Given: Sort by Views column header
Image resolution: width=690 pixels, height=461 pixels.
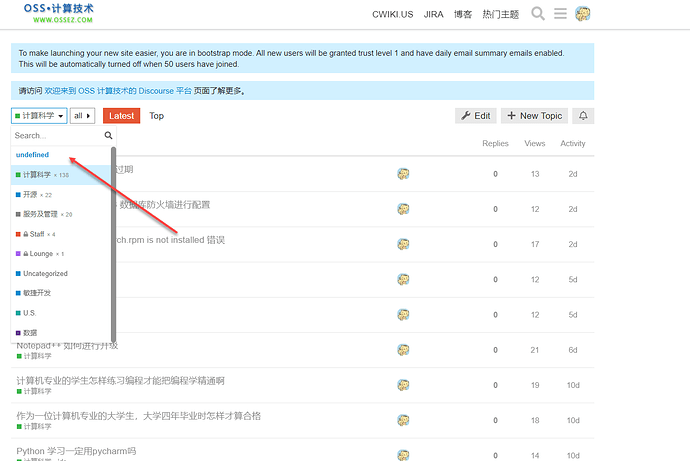Looking at the screenshot, I should [x=535, y=143].
